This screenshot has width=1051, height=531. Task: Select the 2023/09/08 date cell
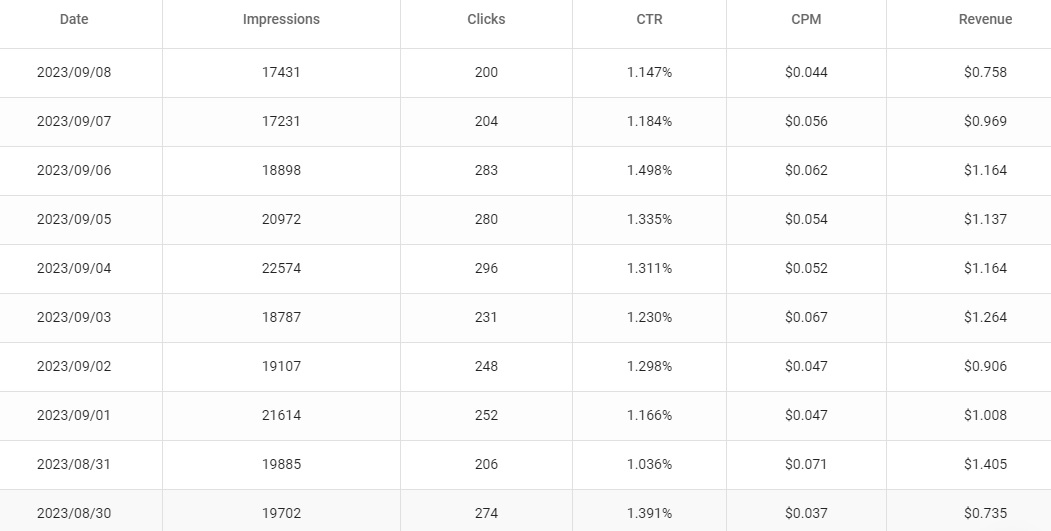click(74, 72)
